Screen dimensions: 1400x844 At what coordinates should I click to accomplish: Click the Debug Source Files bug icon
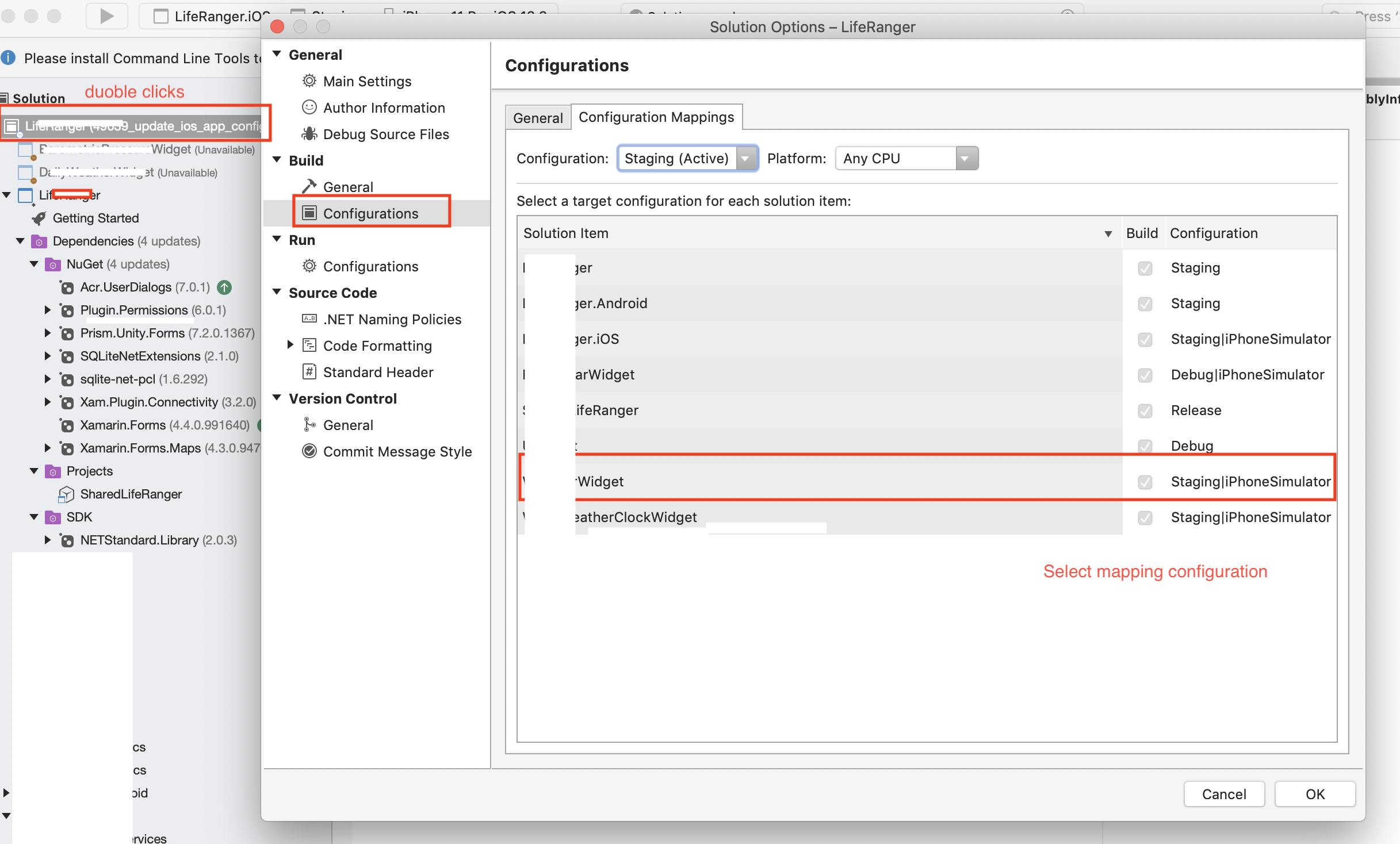pyautogui.click(x=309, y=134)
